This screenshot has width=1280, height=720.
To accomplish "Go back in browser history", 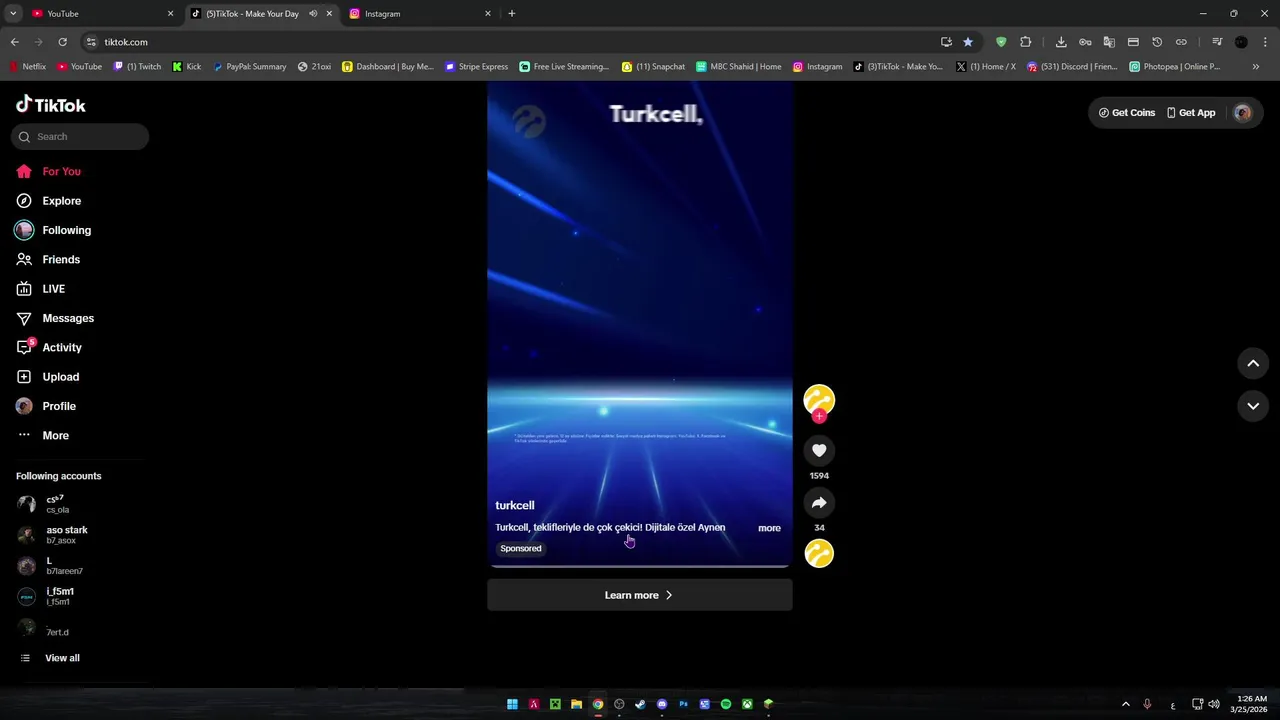I will tap(14, 42).
